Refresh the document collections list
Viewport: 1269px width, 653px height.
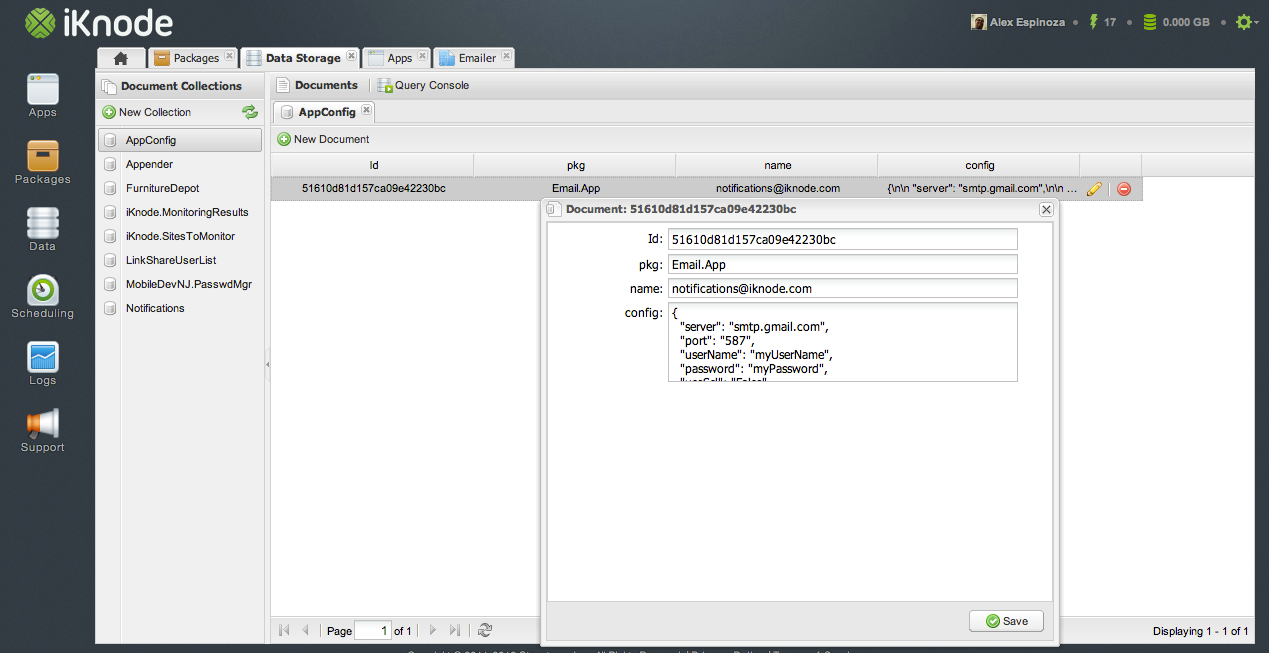pos(250,112)
